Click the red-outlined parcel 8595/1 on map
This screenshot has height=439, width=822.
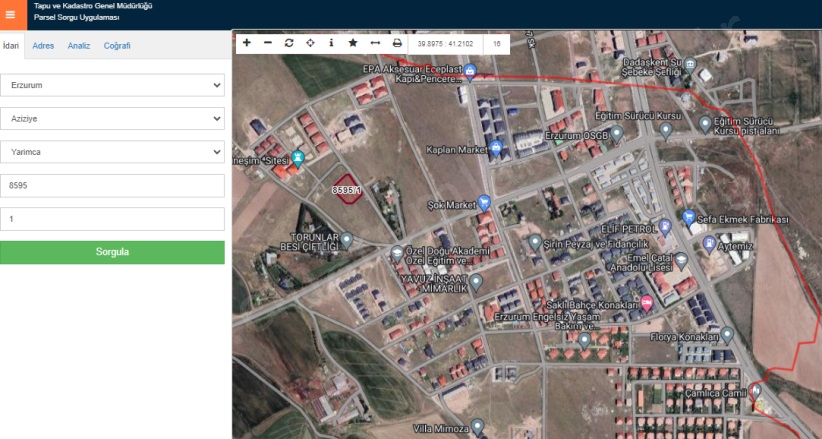tap(344, 188)
